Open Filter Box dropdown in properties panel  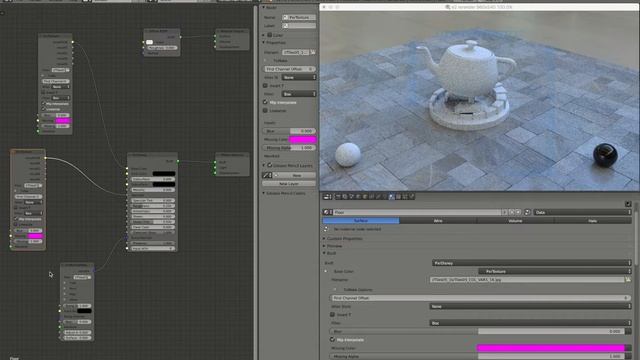530,323
